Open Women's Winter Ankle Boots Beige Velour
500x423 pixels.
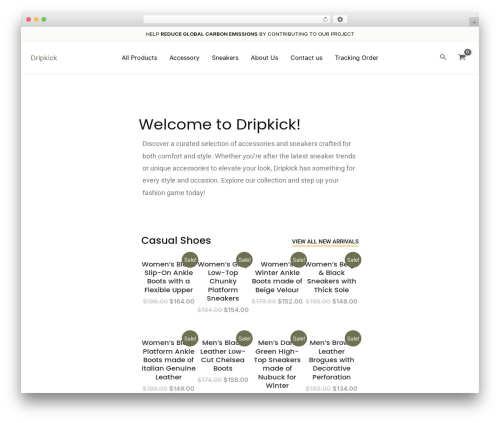277,277
